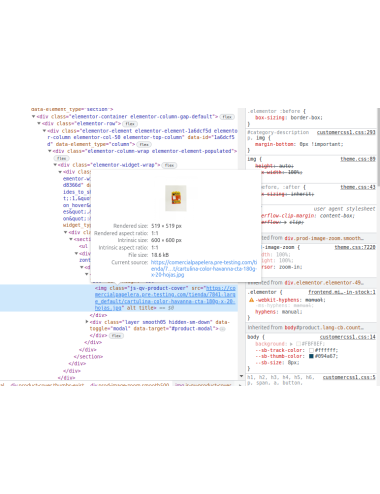380x494 pixels.
Task: Click the ellipsis badge after the layer smooth05 div
Action: click(x=222, y=329)
